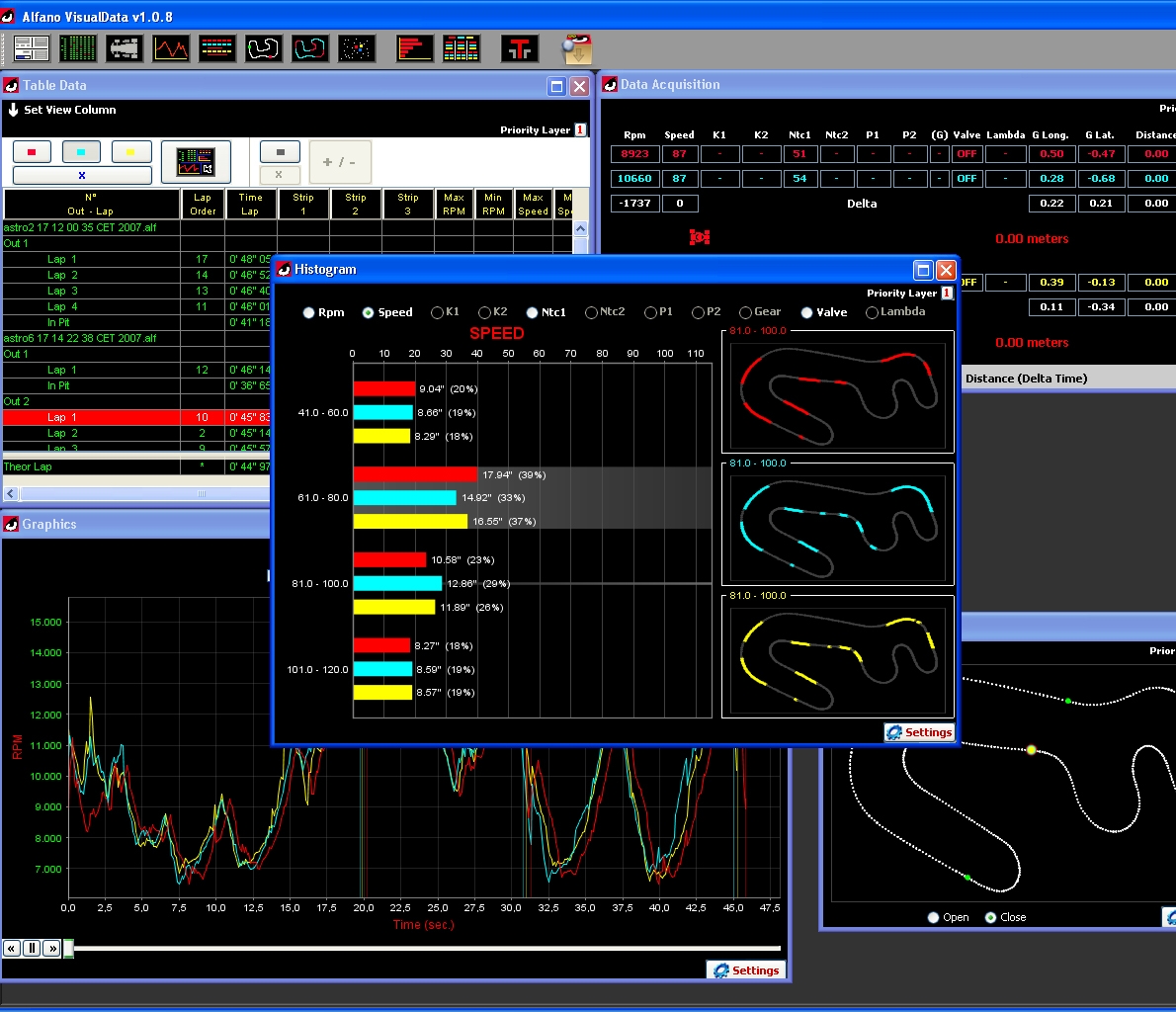Select the Ntc1 radio button in Histogram

532,313
